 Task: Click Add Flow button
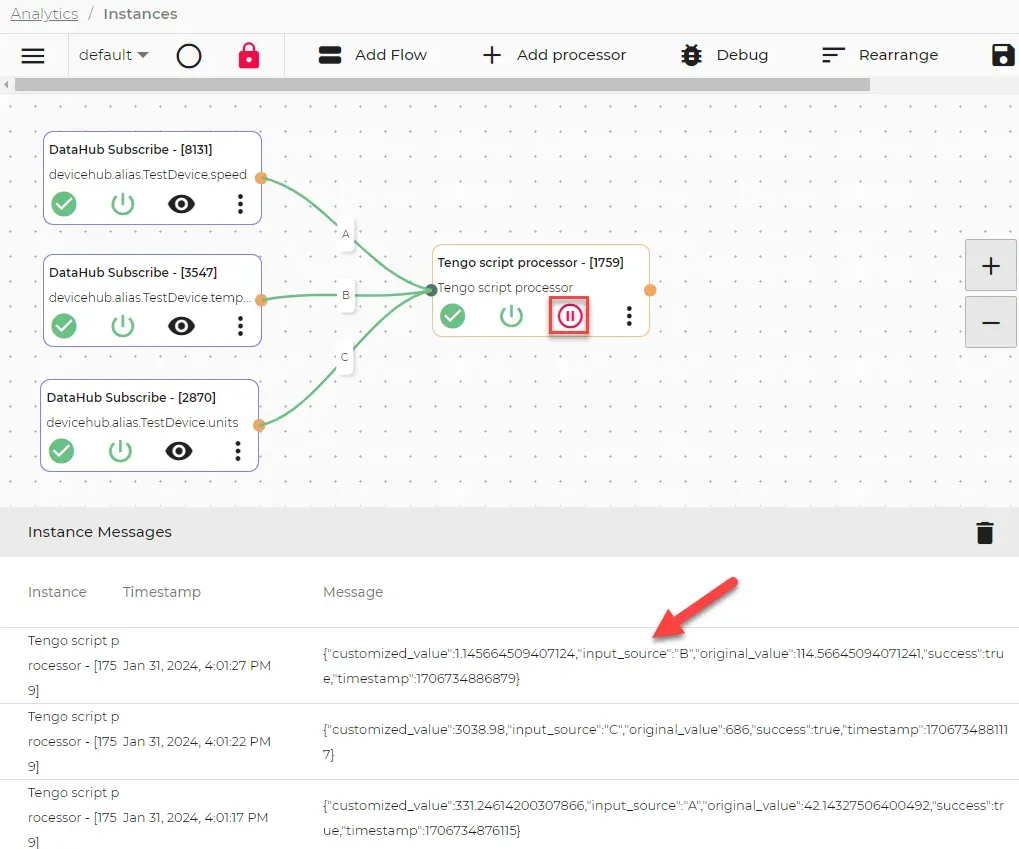372,55
